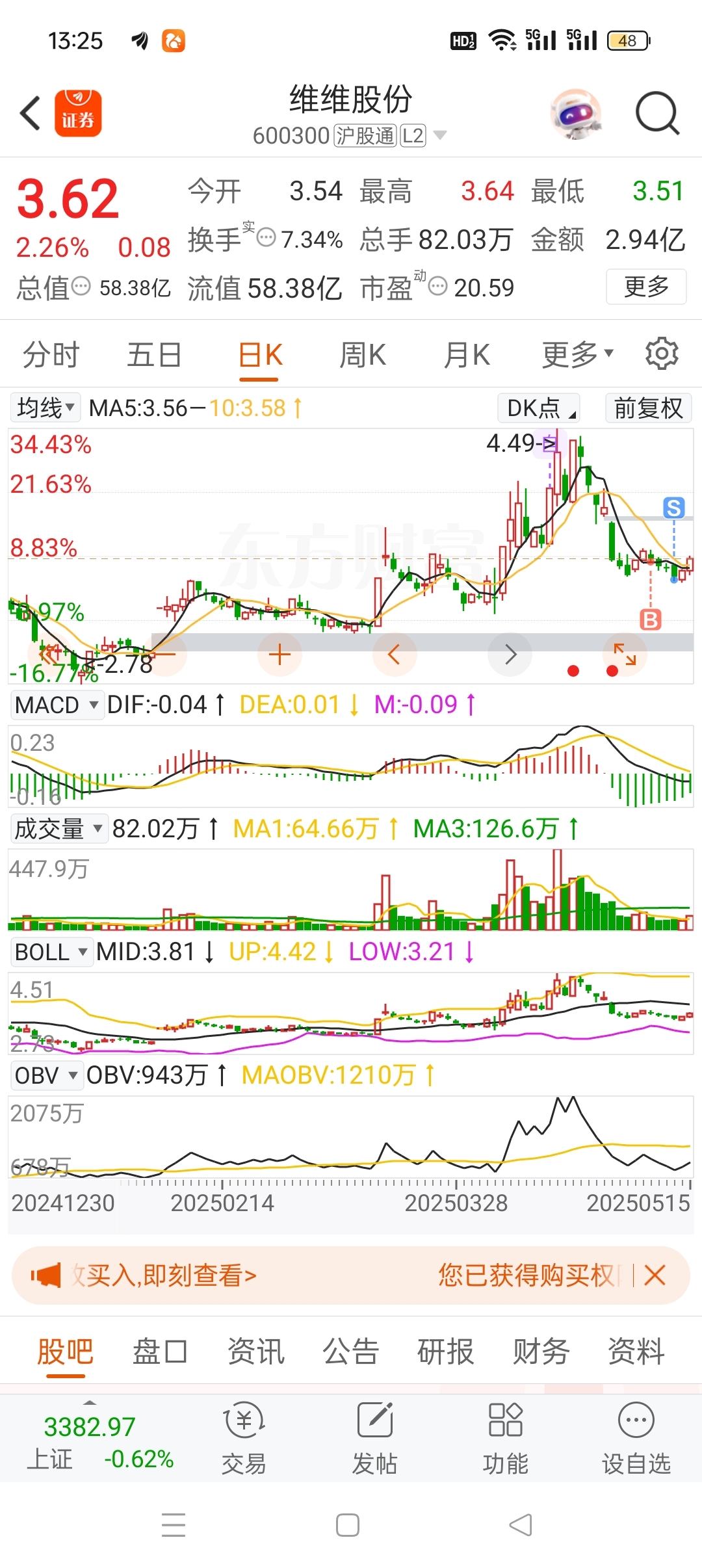Open MACD indicator dropdown
Screen dimensions: 702x1568
[x=57, y=705]
